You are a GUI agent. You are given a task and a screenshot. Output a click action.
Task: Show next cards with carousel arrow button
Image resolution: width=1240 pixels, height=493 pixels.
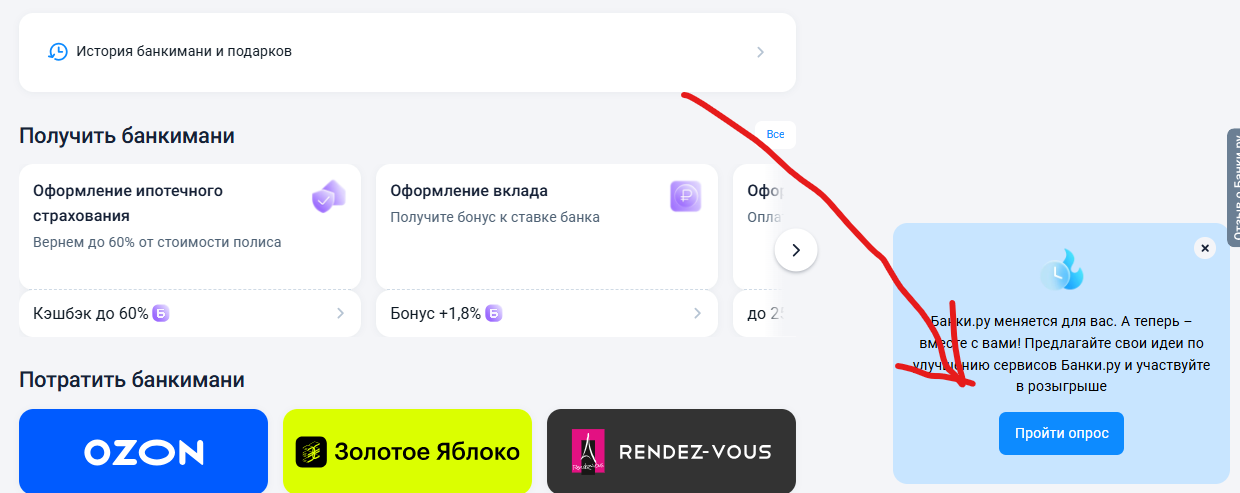click(796, 250)
